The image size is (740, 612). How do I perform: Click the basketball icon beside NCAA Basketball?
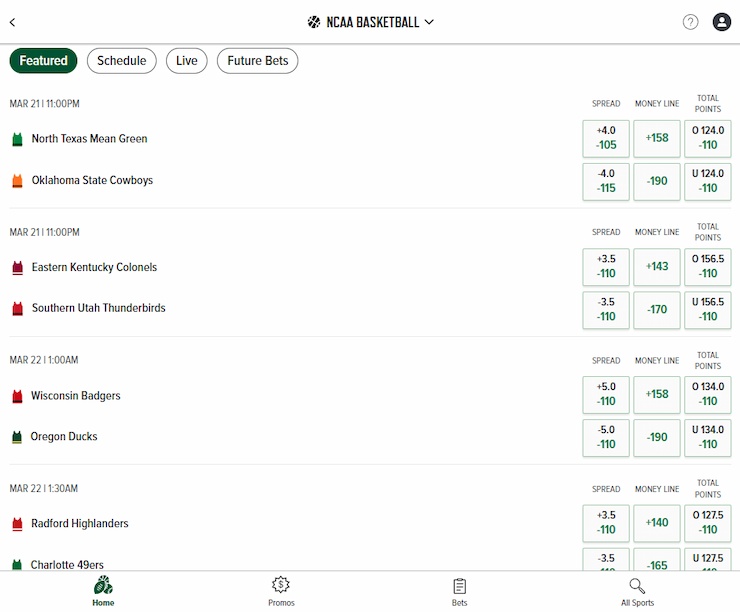[314, 22]
